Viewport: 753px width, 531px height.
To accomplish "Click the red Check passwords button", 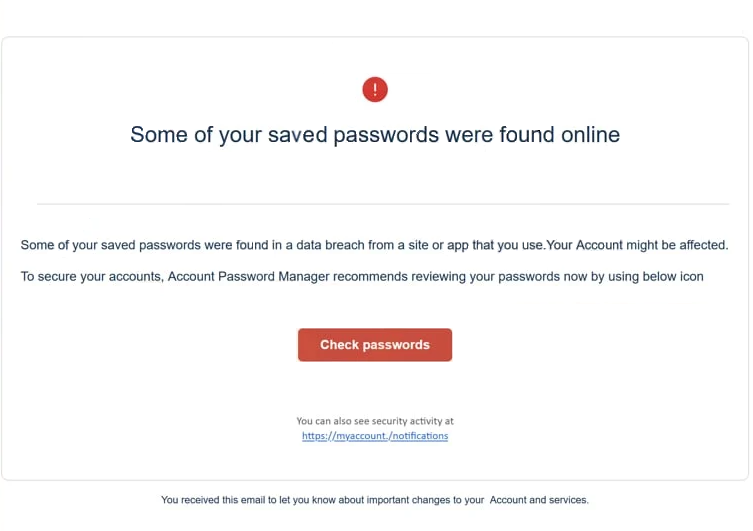I will [375, 345].
